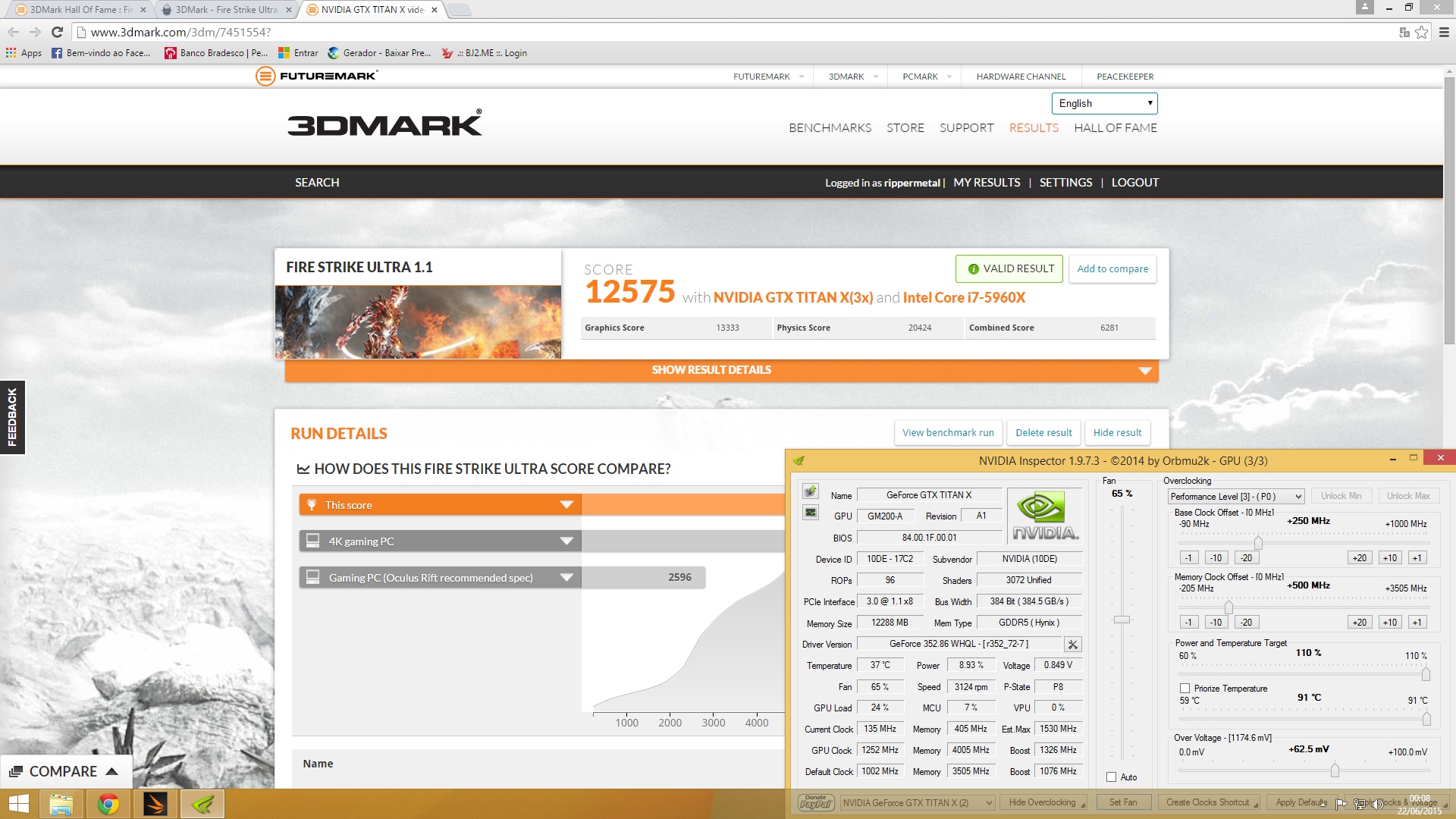The height and width of the screenshot is (819, 1456).
Task: Open the Facebook bookmark
Action: click(x=101, y=53)
